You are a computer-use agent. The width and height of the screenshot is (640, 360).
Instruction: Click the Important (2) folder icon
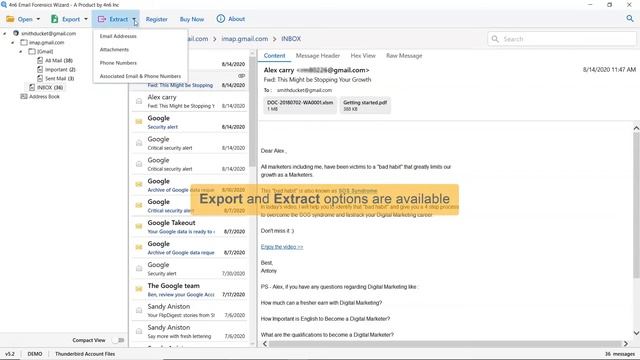tap(40, 69)
